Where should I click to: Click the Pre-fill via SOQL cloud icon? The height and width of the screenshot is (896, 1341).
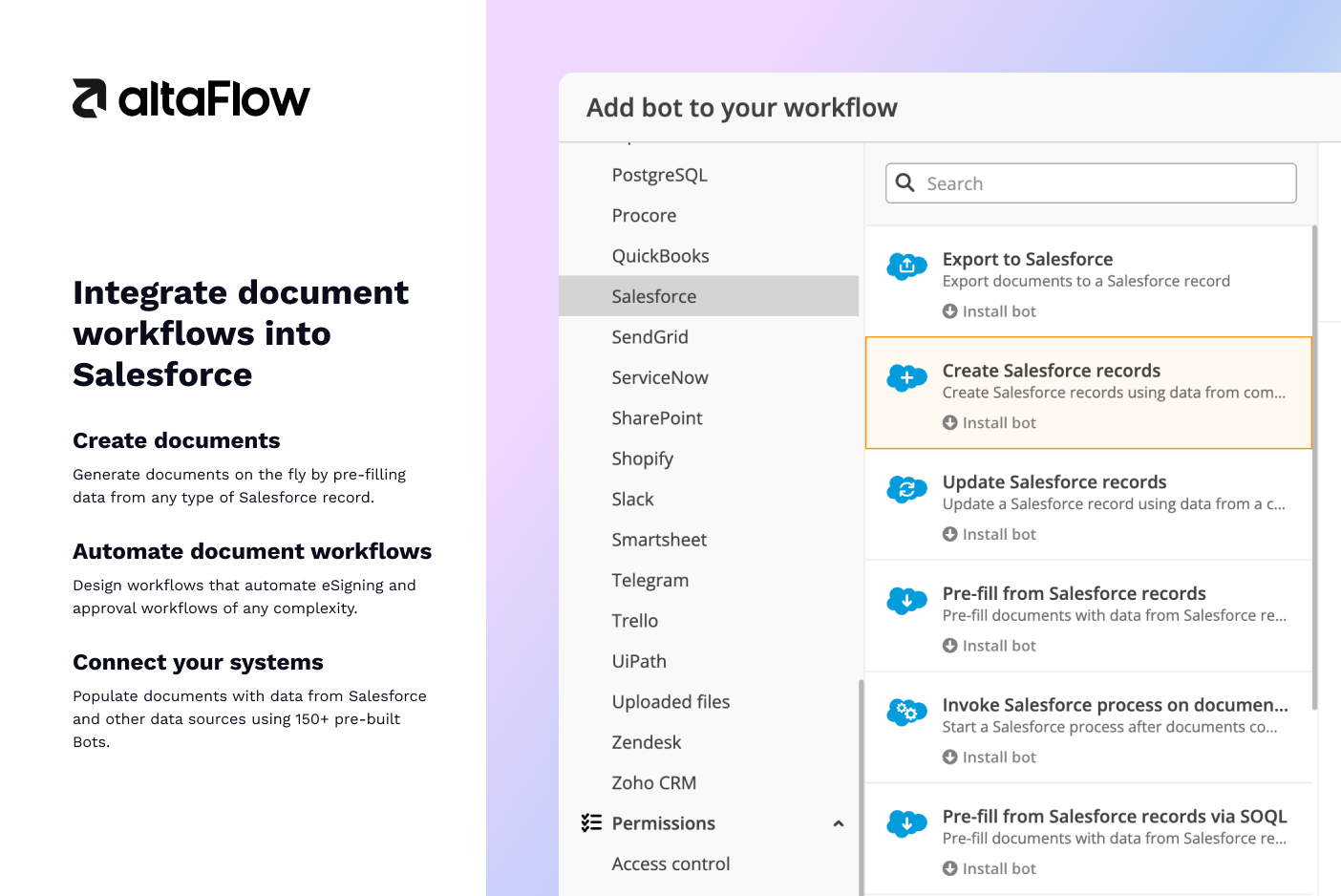point(906,823)
